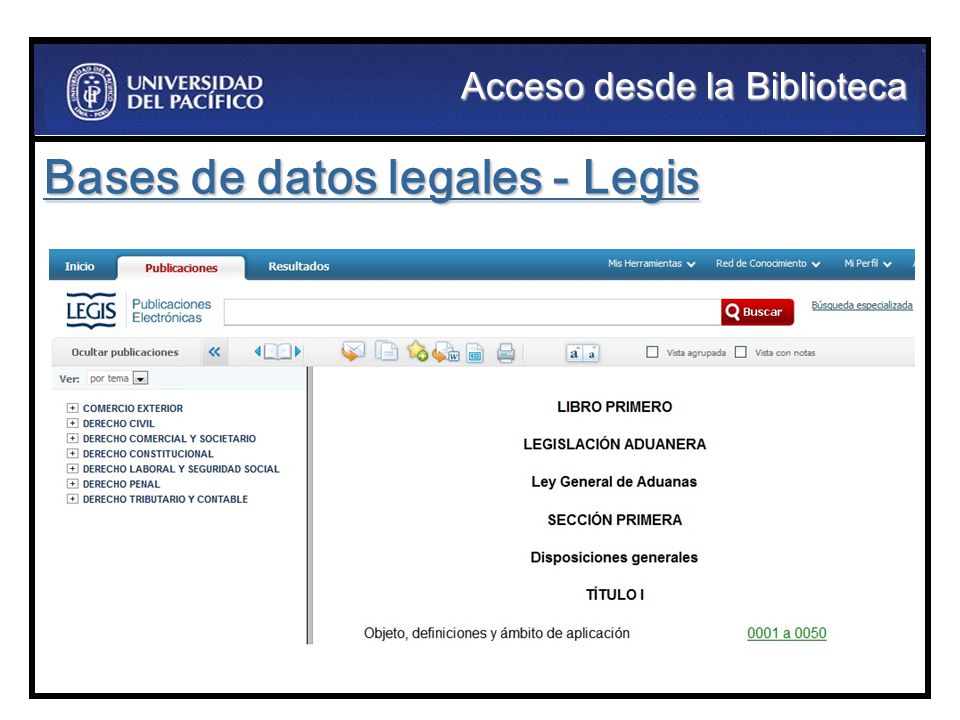Select DERECHO CIVIL label in tree

click(119, 424)
